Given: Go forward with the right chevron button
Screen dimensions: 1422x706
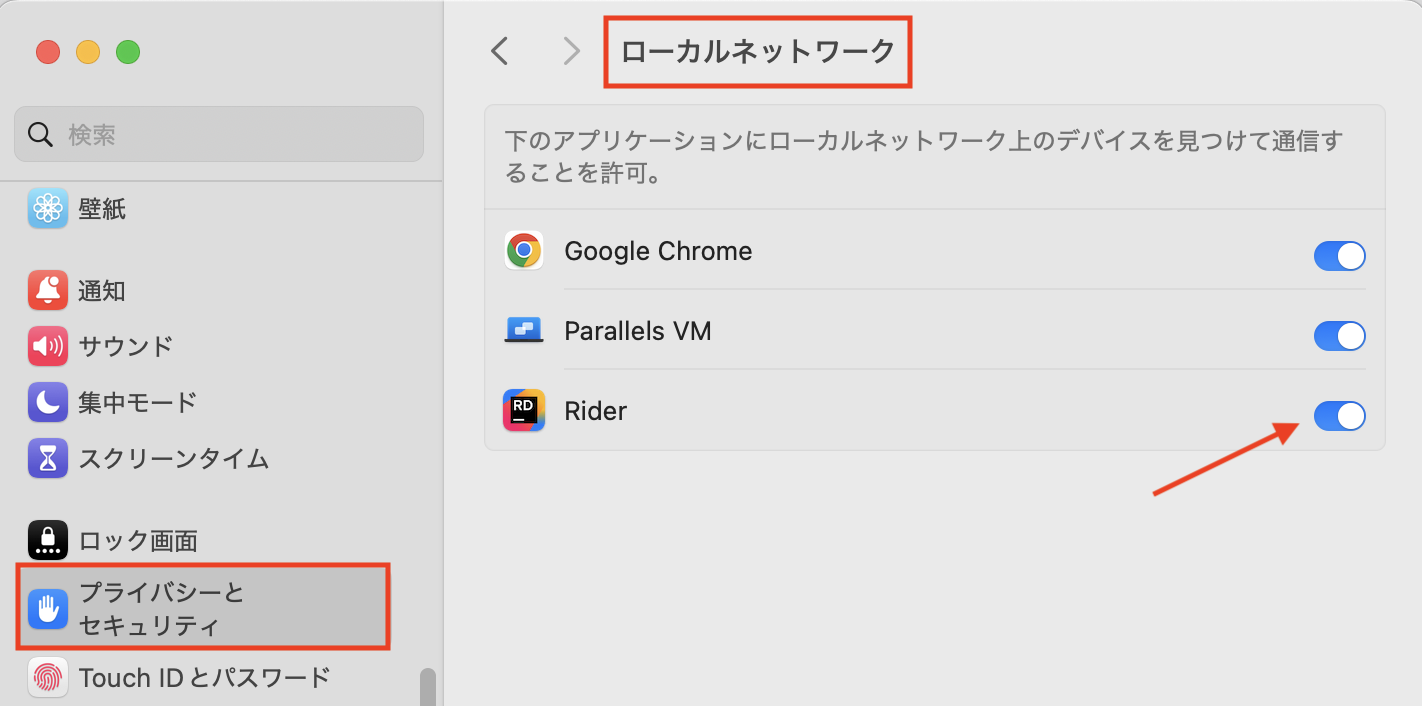Looking at the screenshot, I should 571,51.
